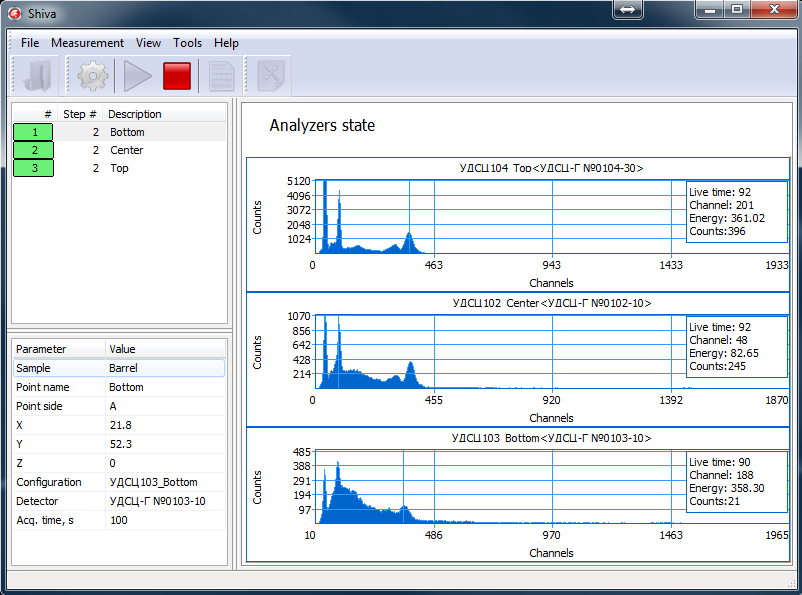802x595 pixels.
Task: Select the Center row in points list
Action: pos(127,150)
